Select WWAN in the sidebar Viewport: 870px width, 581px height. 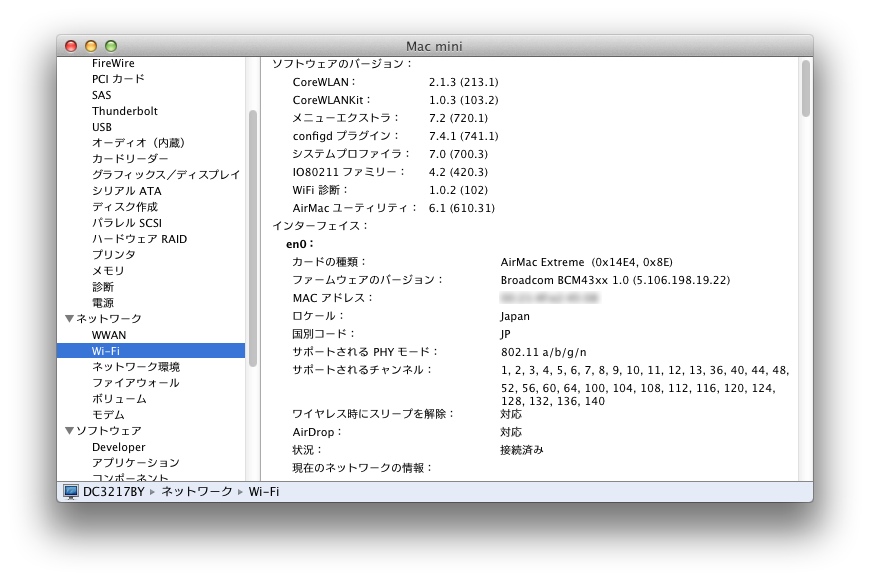point(109,335)
